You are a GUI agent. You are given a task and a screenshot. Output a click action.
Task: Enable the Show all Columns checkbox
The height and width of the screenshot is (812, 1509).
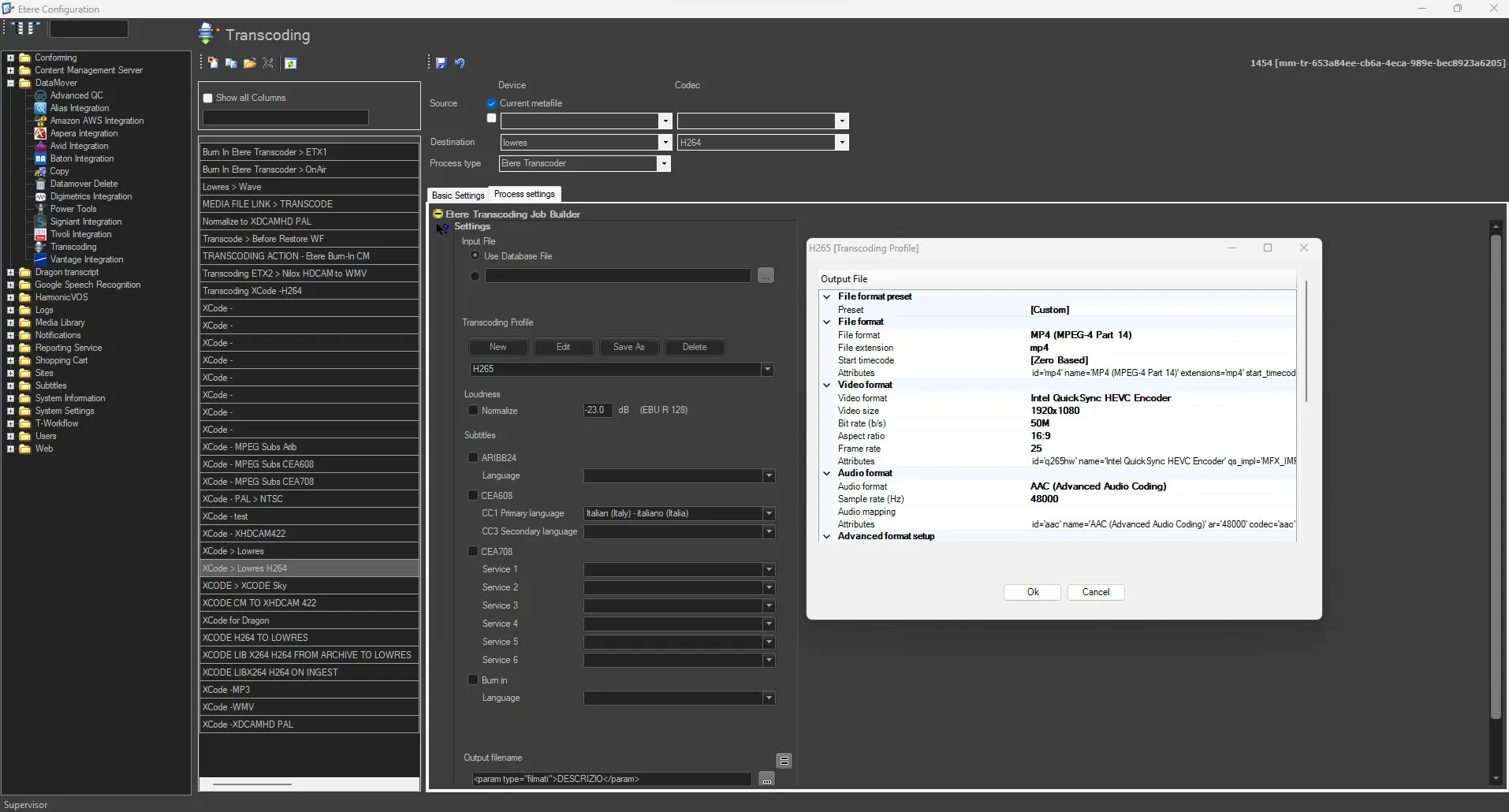[x=208, y=98]
